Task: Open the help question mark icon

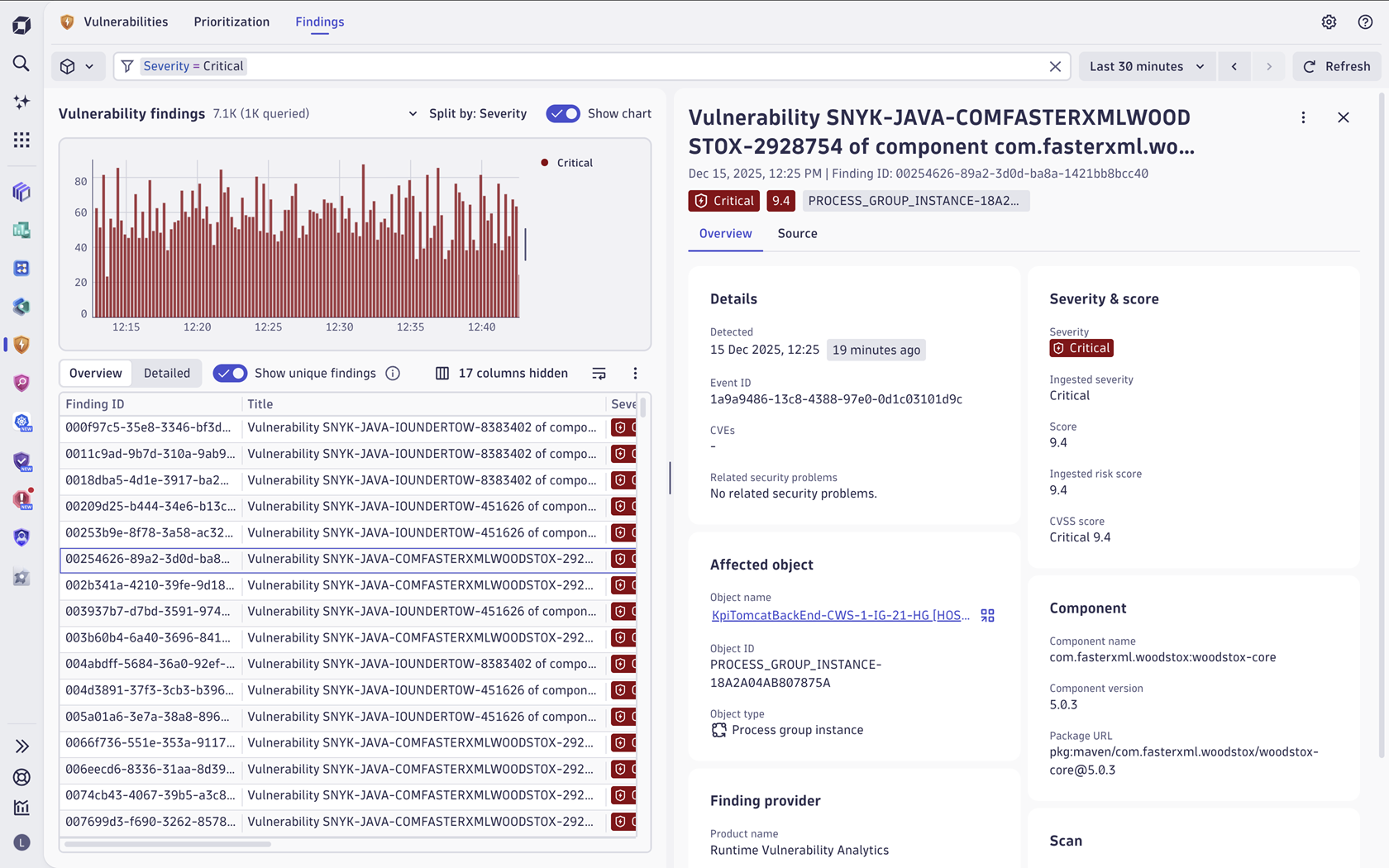Action: 1365,22
